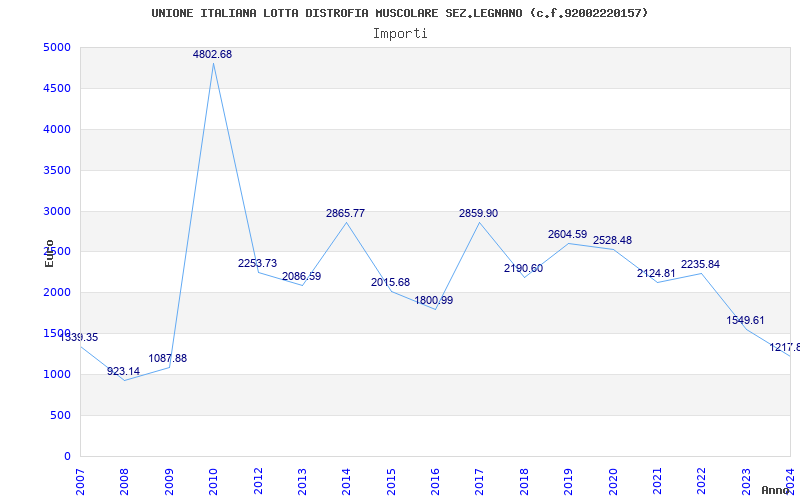This screenshot has height=500, width=800.
Task: Select the 2859.90 data label
Action: click(x=479, y=213)
